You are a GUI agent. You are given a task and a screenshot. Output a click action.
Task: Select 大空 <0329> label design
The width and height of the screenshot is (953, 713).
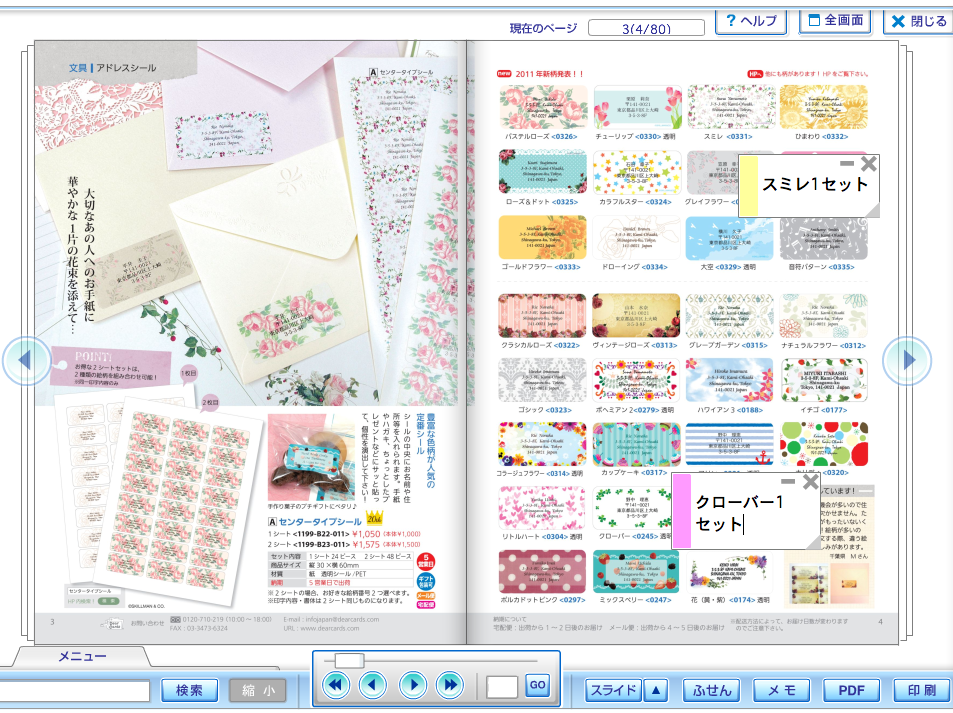click(x=730, y=238)
